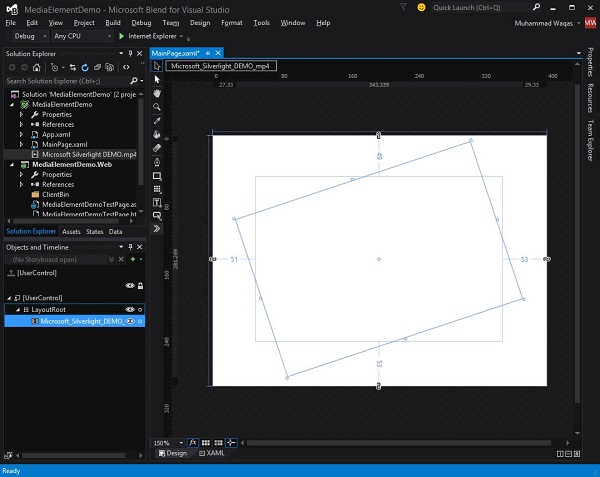Toggle visibility eye for LayoutRoot
600x477 pixels.
point(129,309)
